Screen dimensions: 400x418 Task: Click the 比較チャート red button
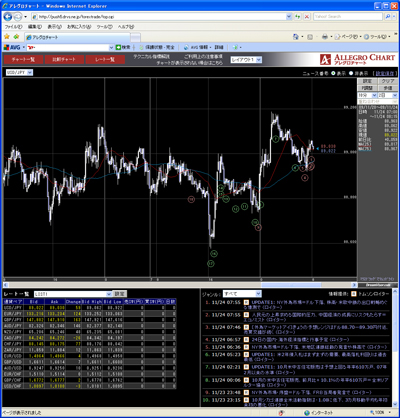pyautogui.click(x=64, y=60)
